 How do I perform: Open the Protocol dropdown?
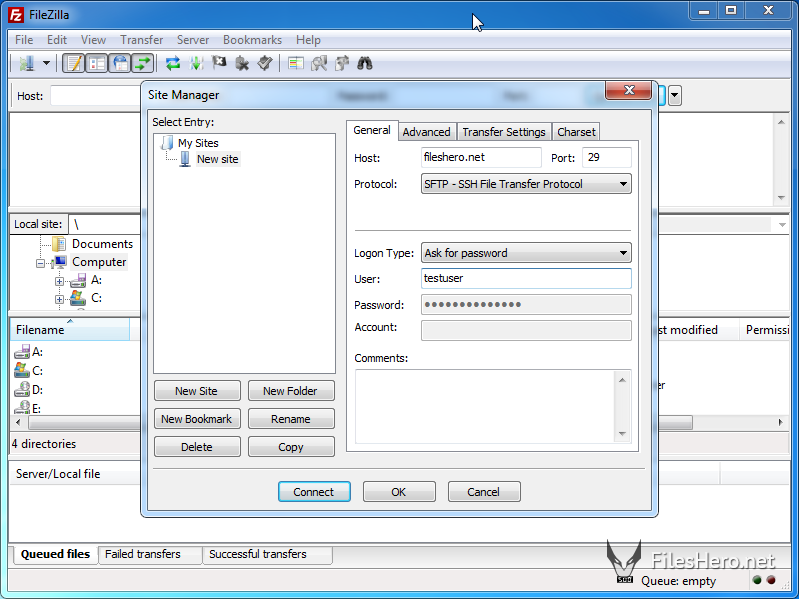pyautogui.click(x=526, y=184)
